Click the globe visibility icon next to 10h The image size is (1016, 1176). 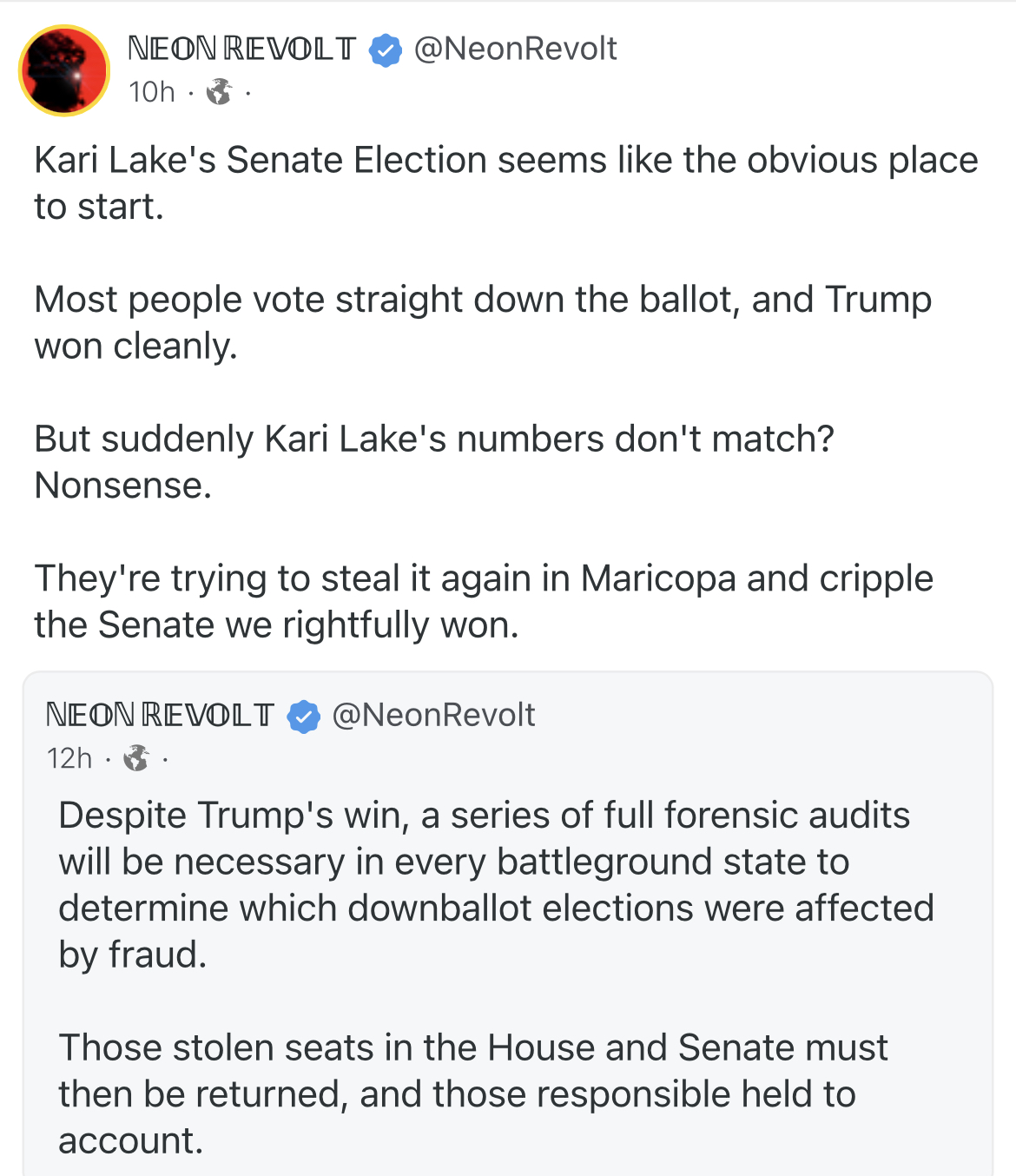coord(219,91)
